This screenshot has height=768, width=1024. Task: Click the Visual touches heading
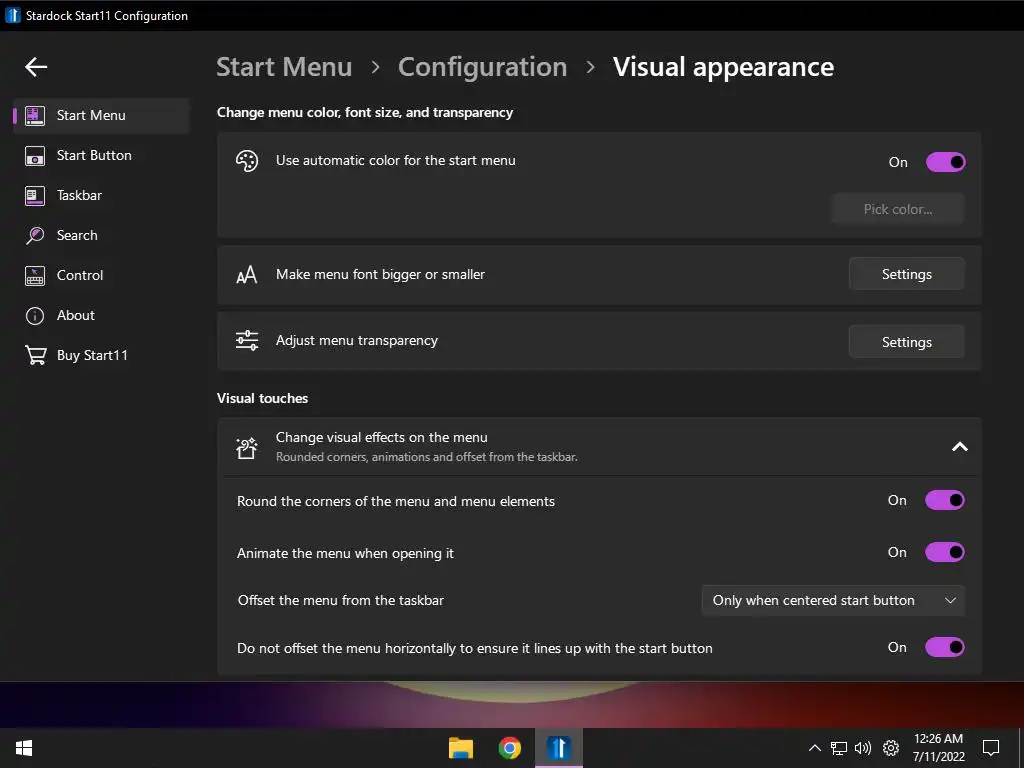[263, 398]
